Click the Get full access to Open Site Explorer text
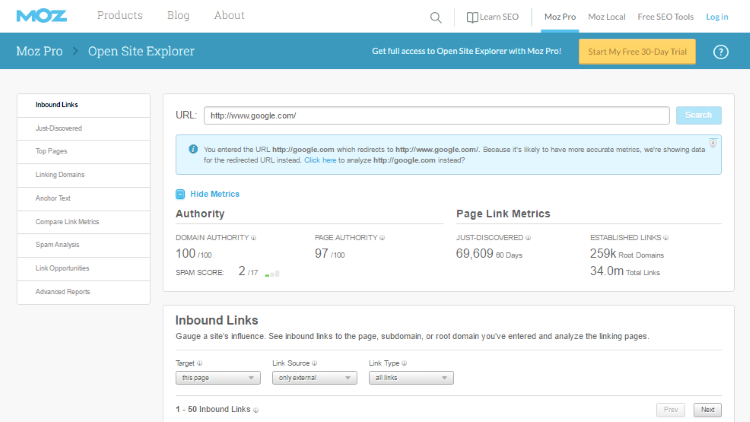Screen dimensions: 750x422 pos(466,51)
